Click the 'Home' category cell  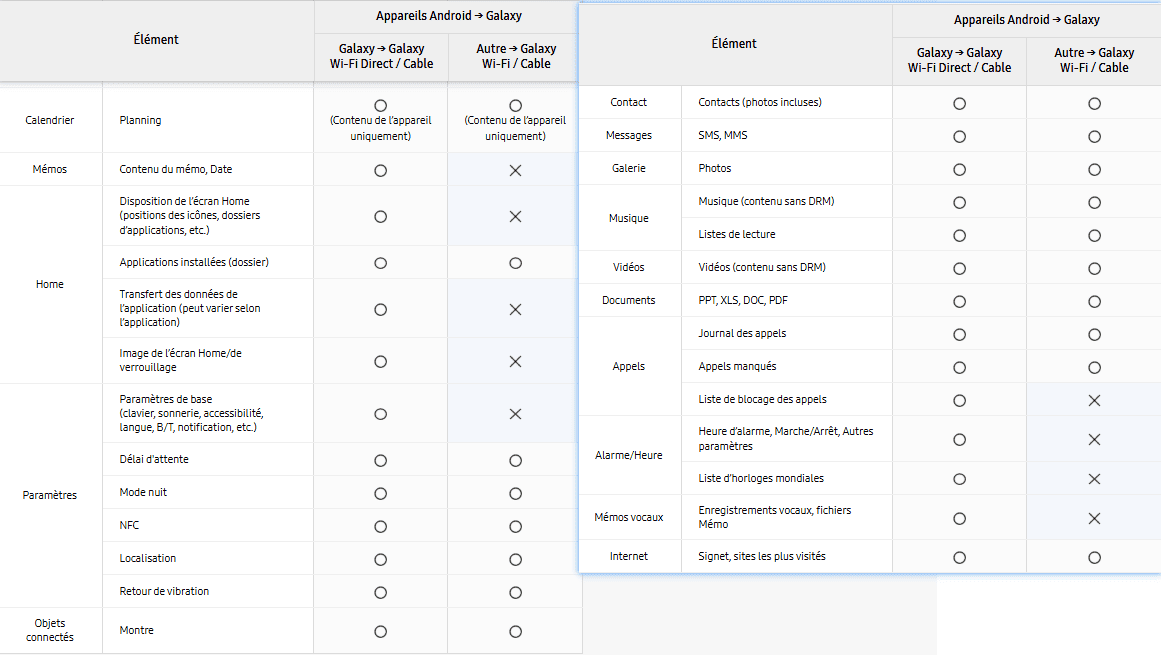pyautogui.click(x=50, y=284)
